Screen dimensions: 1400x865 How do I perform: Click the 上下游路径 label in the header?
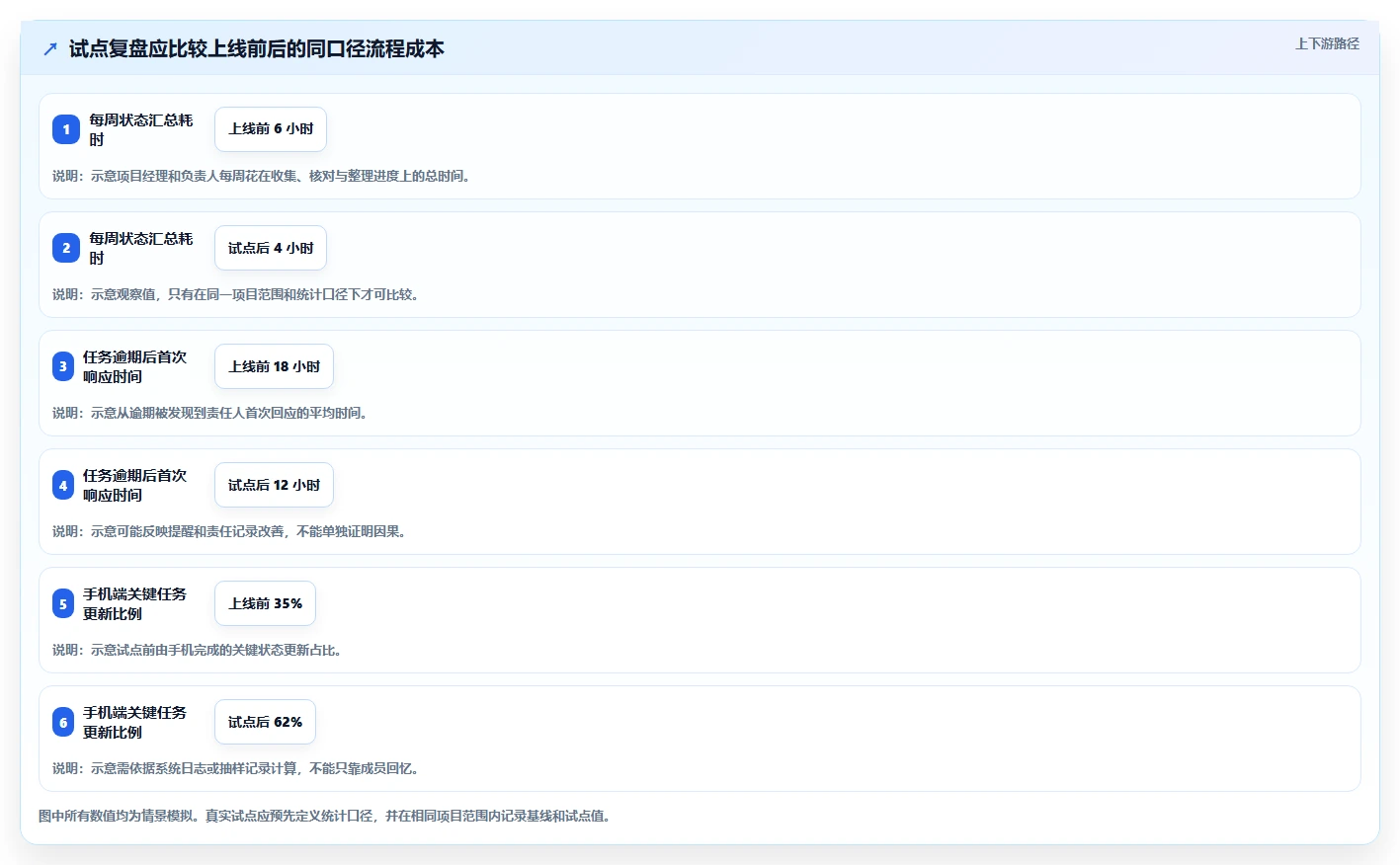click(1327, 43)
